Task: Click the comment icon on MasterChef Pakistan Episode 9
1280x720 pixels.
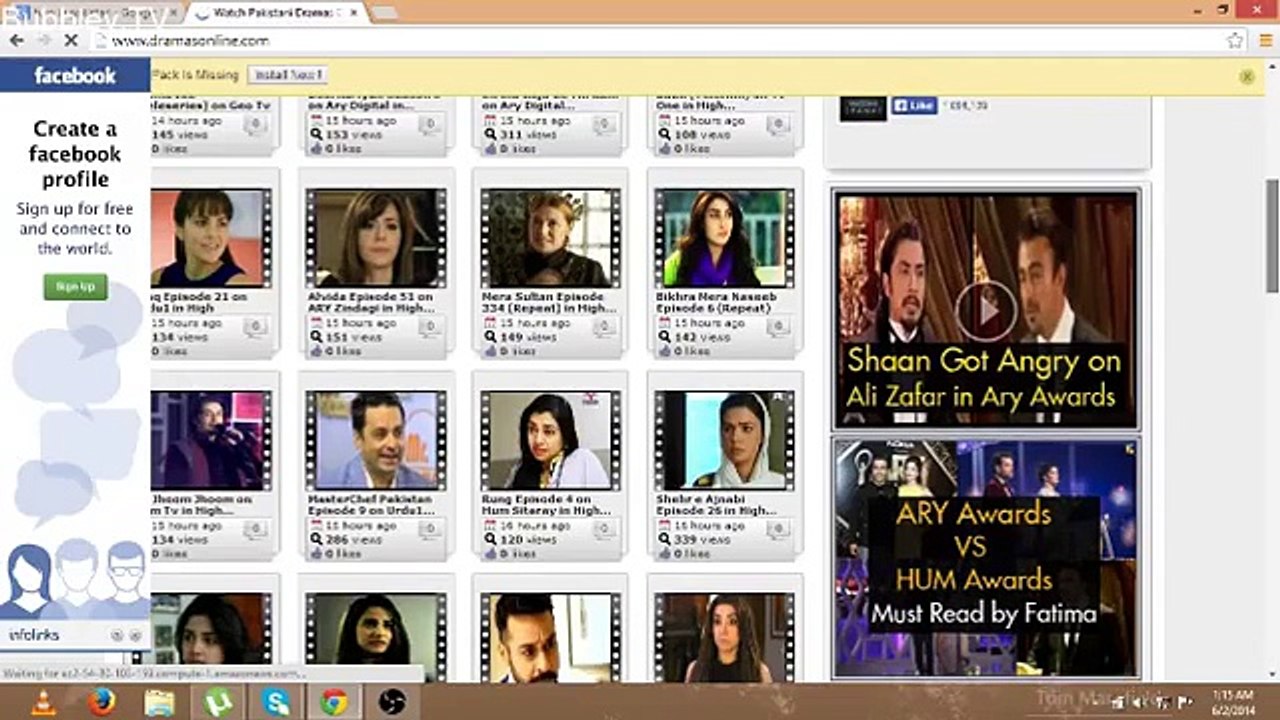Action: [430, 529]
